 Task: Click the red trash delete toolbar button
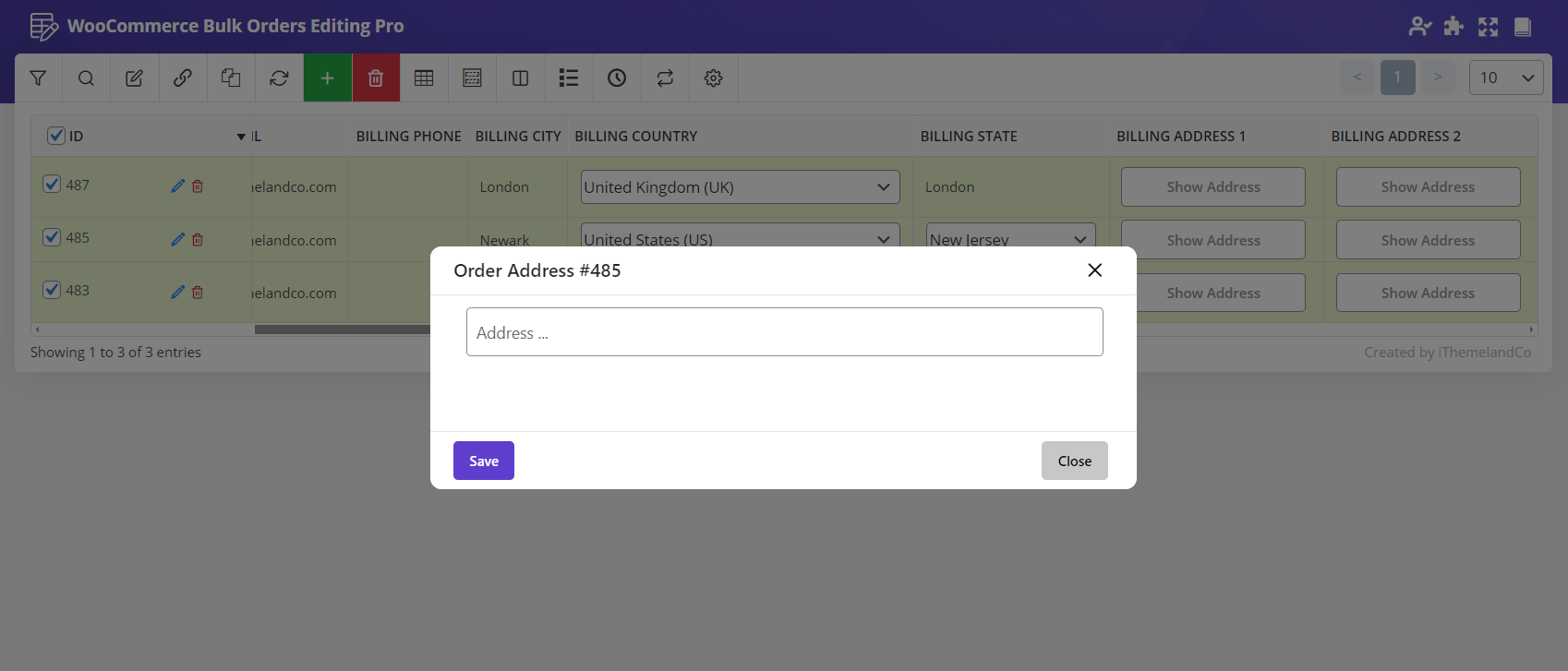click(x=376, y=78)
